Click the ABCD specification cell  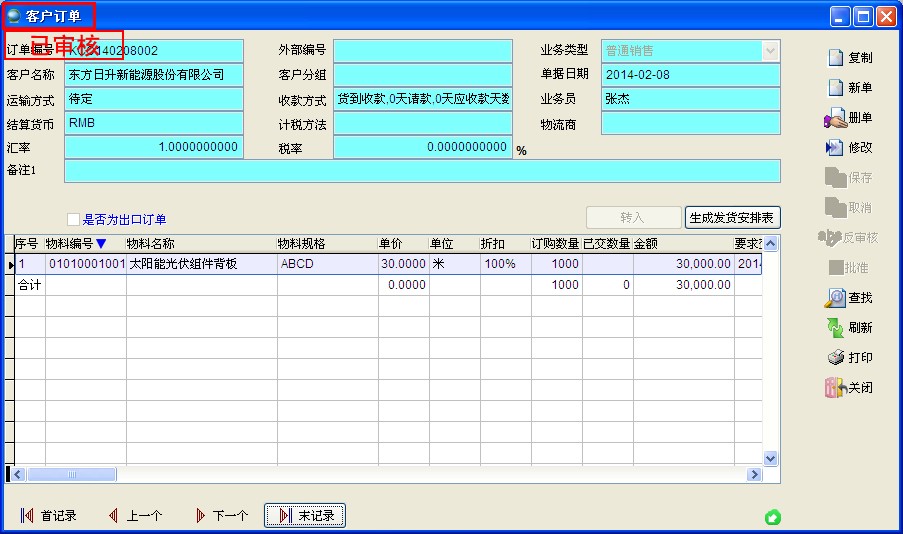tap(328, 264)
